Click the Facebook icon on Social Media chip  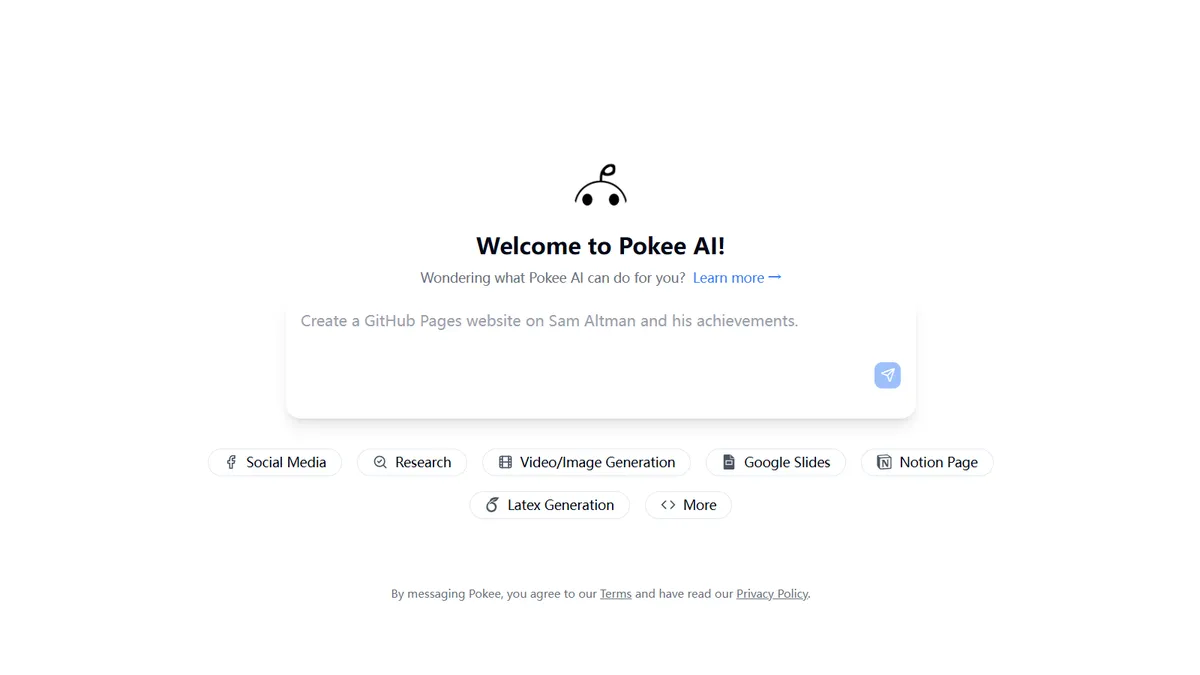click(231, 462)
